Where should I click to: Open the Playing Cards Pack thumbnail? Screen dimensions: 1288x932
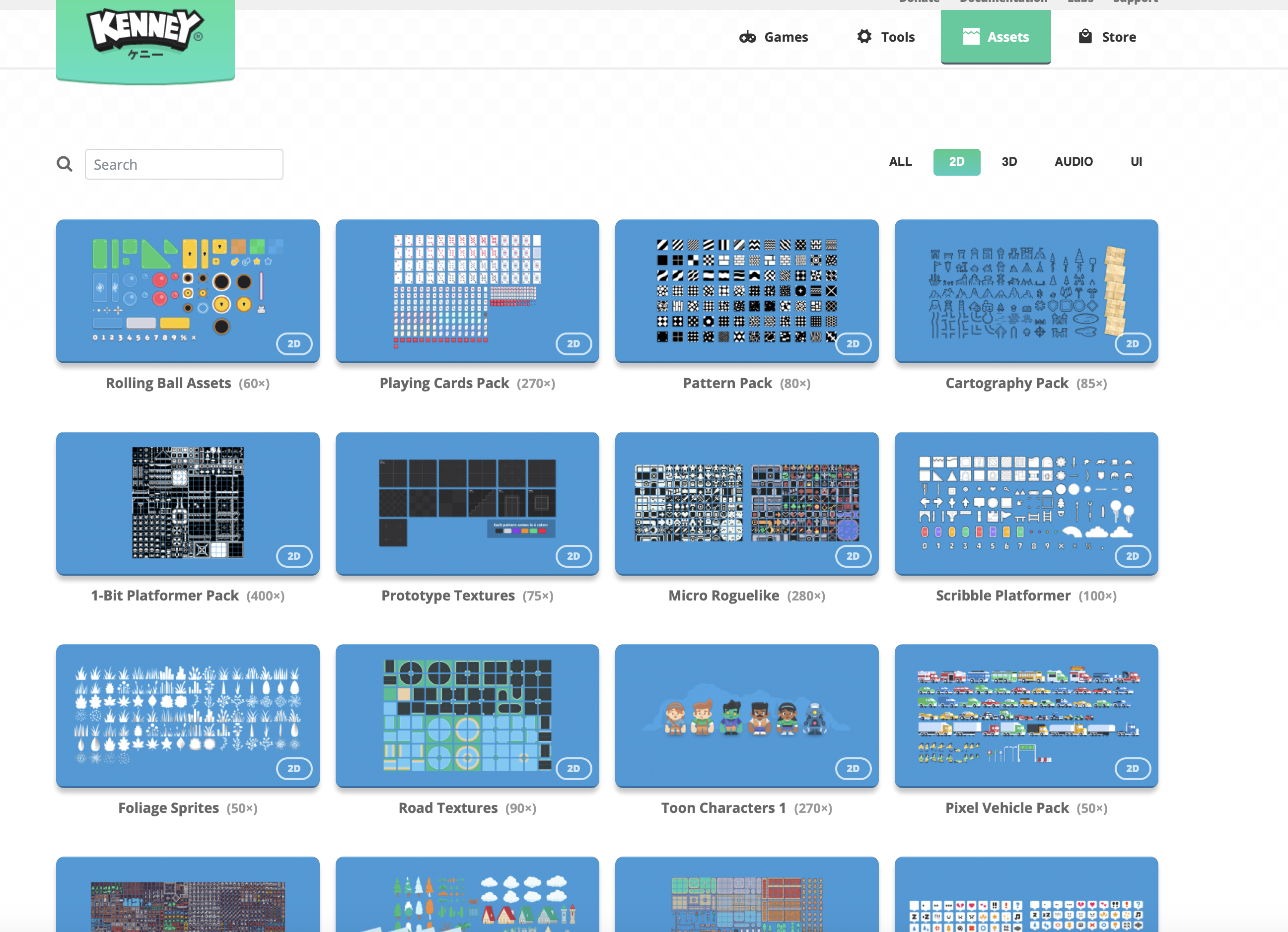tap(467, 291)
